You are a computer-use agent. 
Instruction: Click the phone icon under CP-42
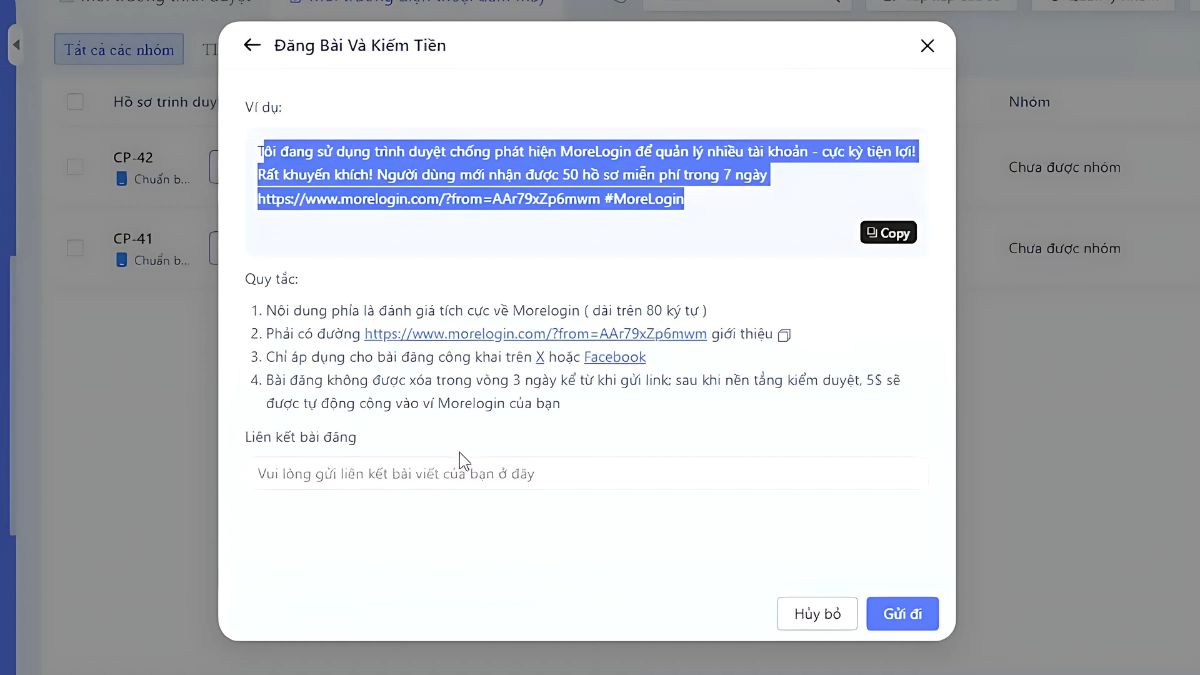point(121,179)
